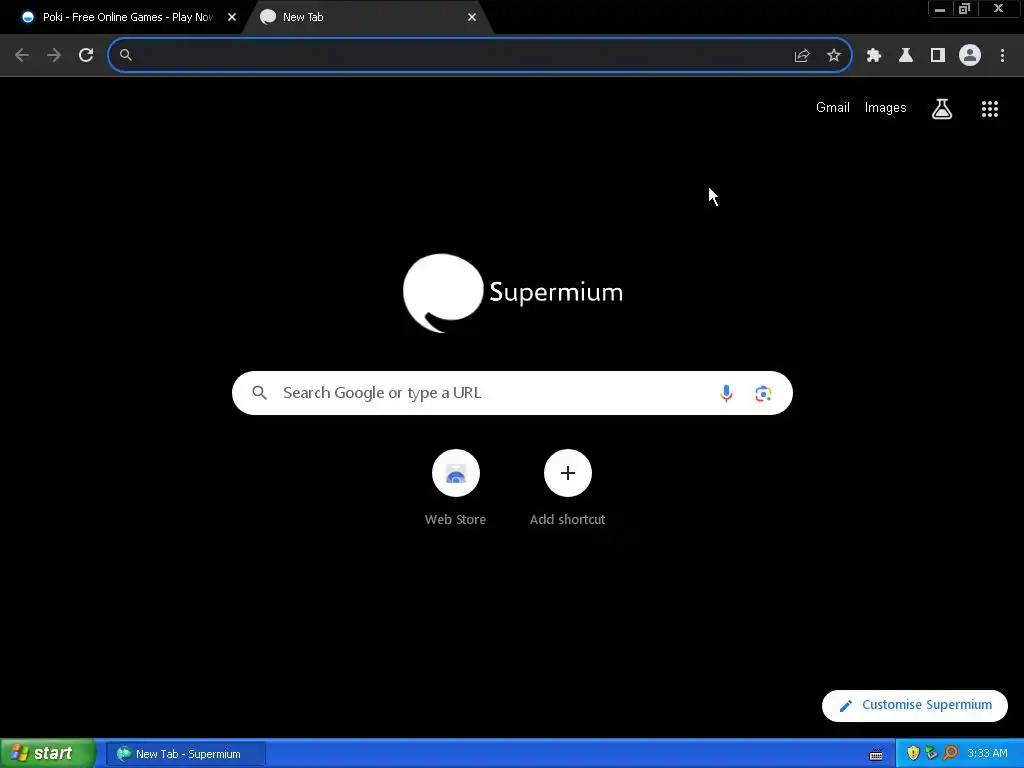This screenshot has height=768, width=1024.
Task: Open the security shield tray icon
Action: coord(913,754)
